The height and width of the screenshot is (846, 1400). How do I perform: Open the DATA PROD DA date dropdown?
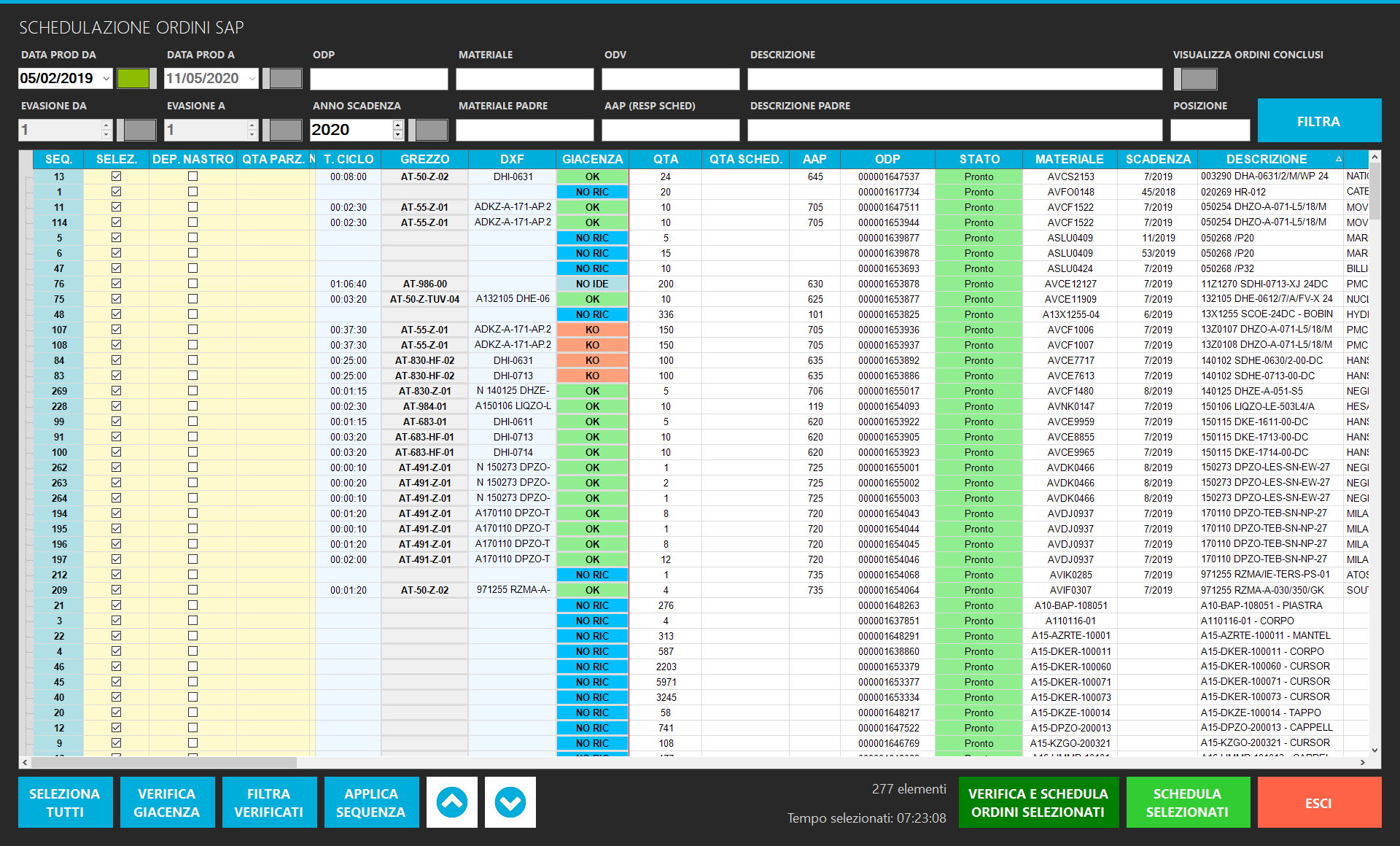click(106, 79)
